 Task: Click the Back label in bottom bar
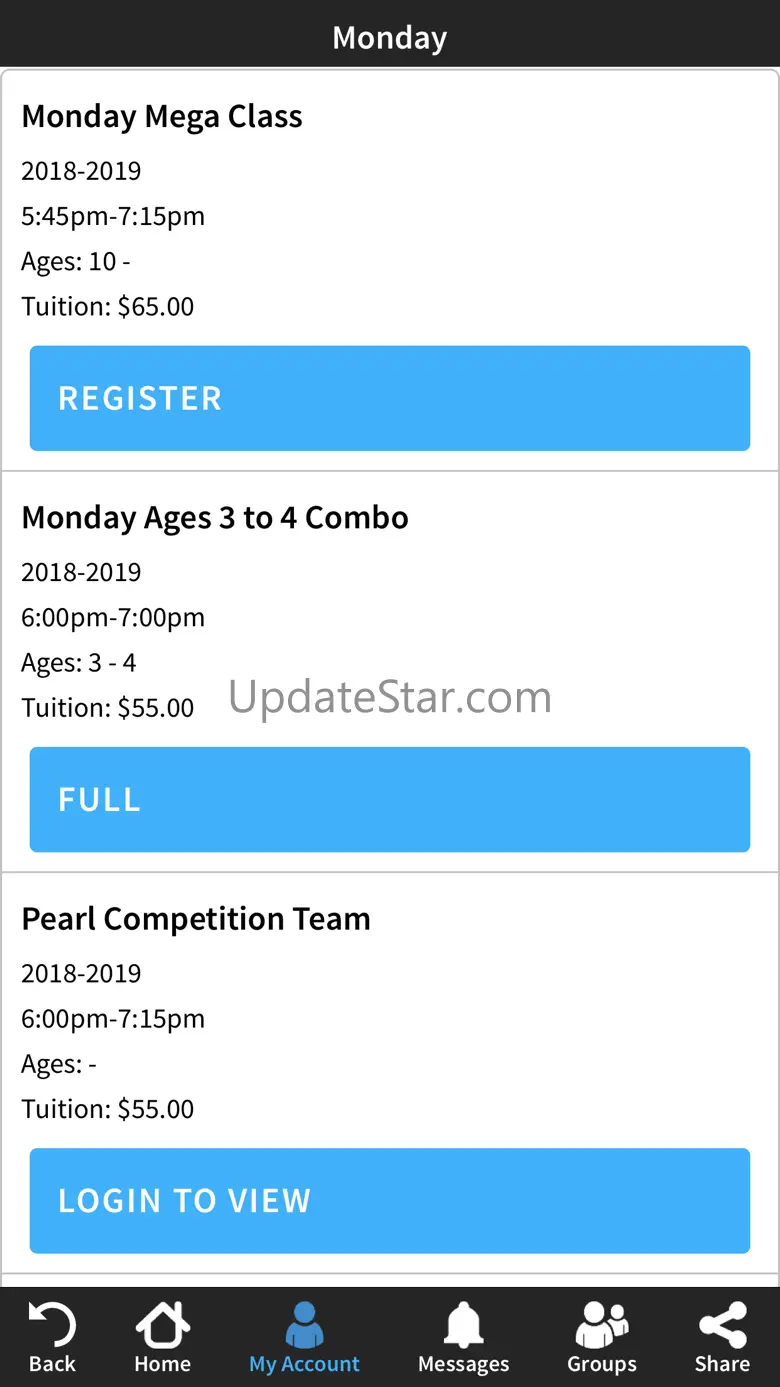coord(52,1364)
